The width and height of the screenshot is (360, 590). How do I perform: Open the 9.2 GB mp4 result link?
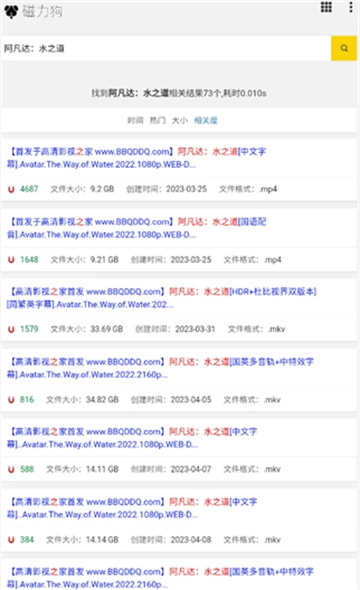tap(137, 158)
